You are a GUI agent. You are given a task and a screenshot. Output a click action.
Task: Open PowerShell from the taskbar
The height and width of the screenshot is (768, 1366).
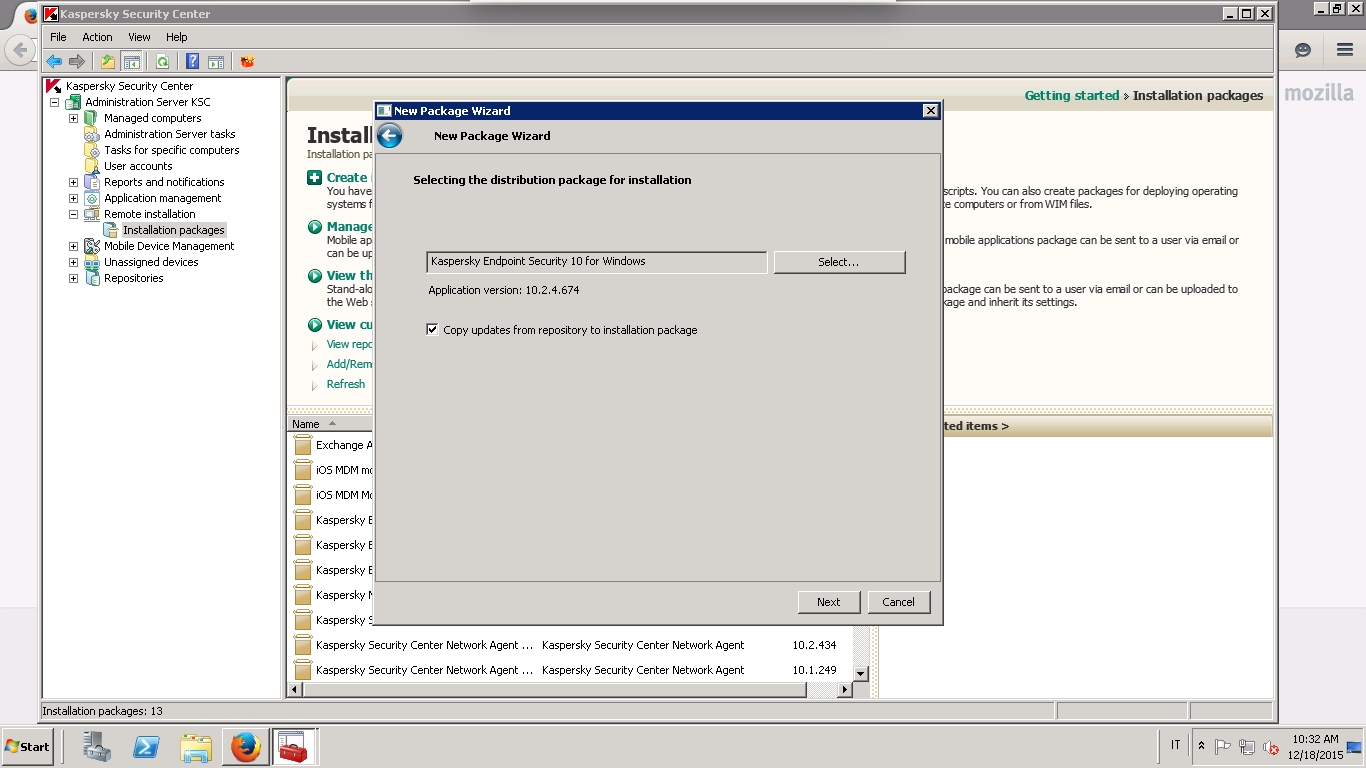click(147, 747)
